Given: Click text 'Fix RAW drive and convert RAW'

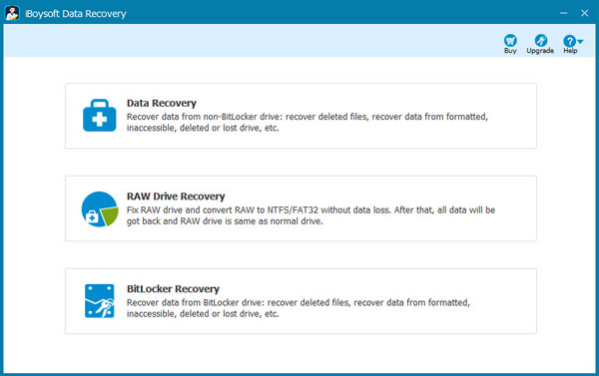Looking at the screenshot, I should [x=191, y=210].
